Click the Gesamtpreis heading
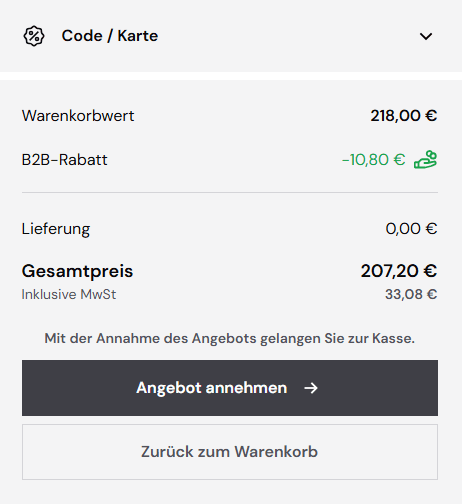462x504 pixels. (77, 271)
